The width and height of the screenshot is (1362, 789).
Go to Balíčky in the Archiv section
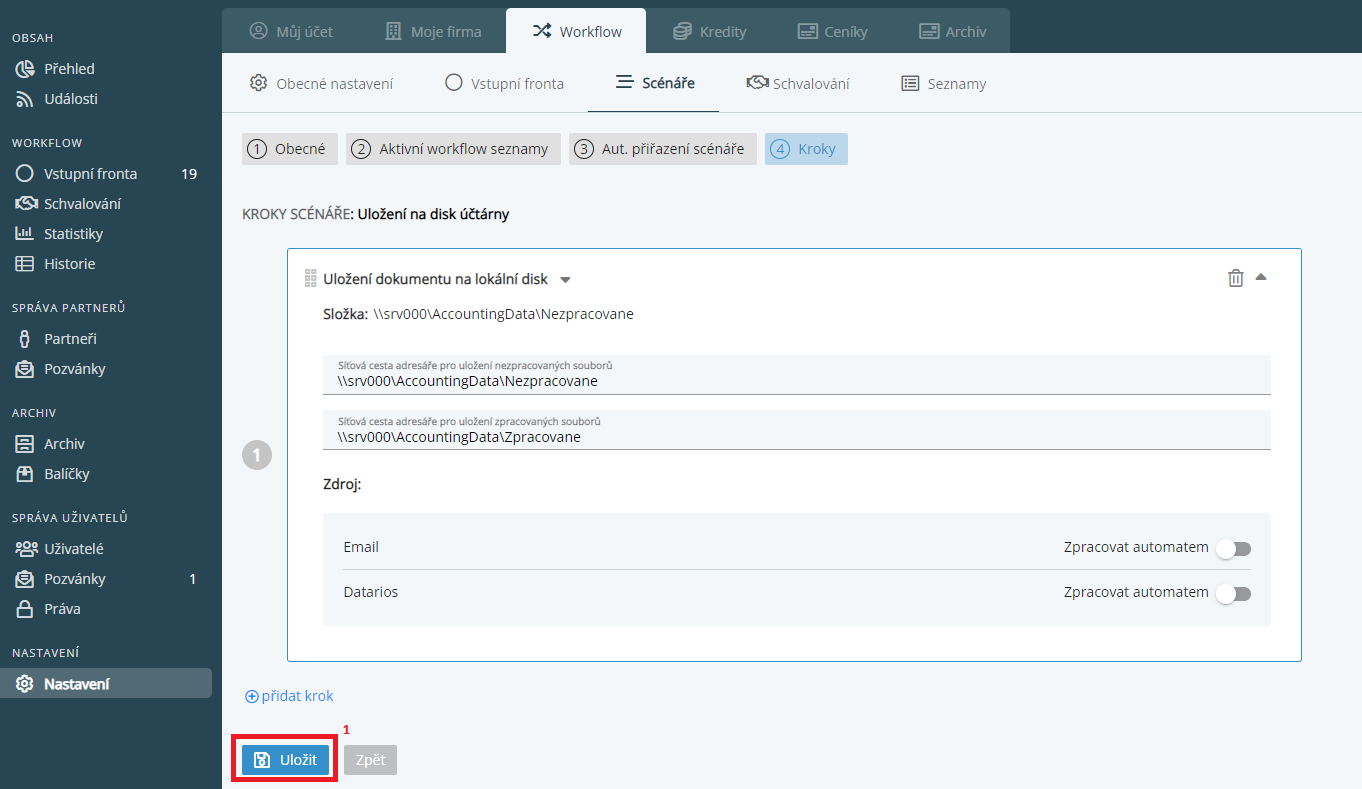coord(66,474)
